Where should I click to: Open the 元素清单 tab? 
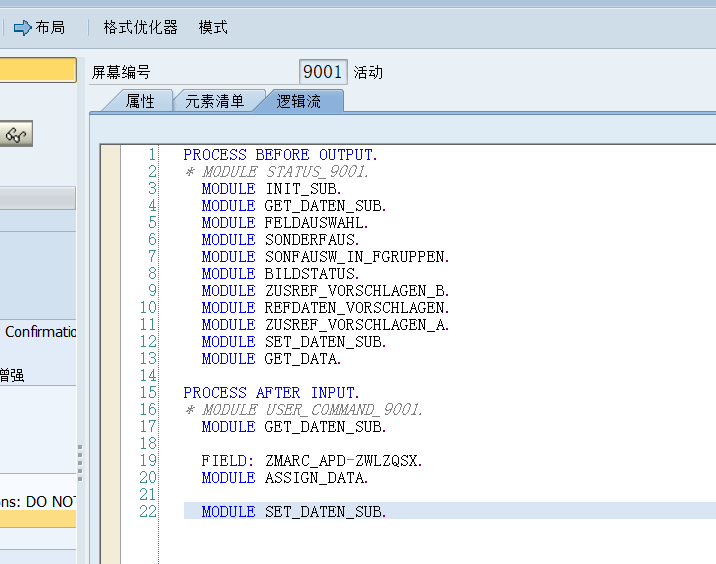[x=215, y=101]
